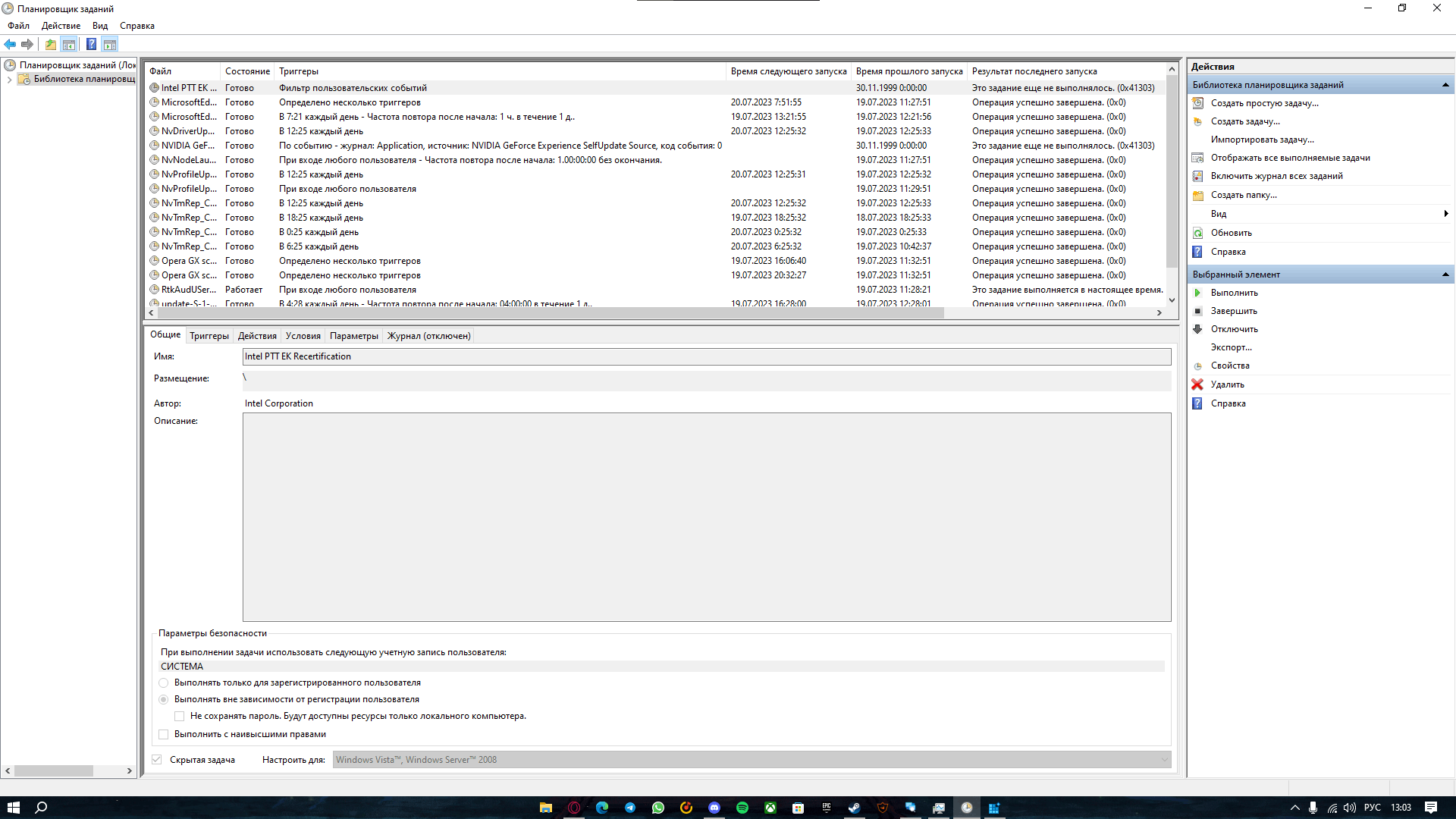Open Настроить для dropdown

tap(752, 759)
